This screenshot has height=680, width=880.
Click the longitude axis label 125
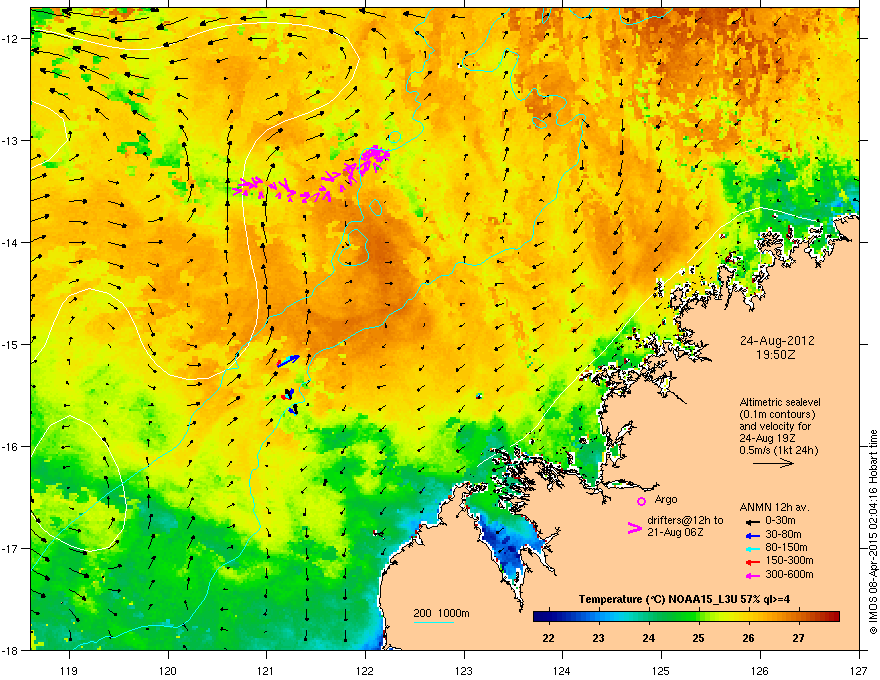661,670
